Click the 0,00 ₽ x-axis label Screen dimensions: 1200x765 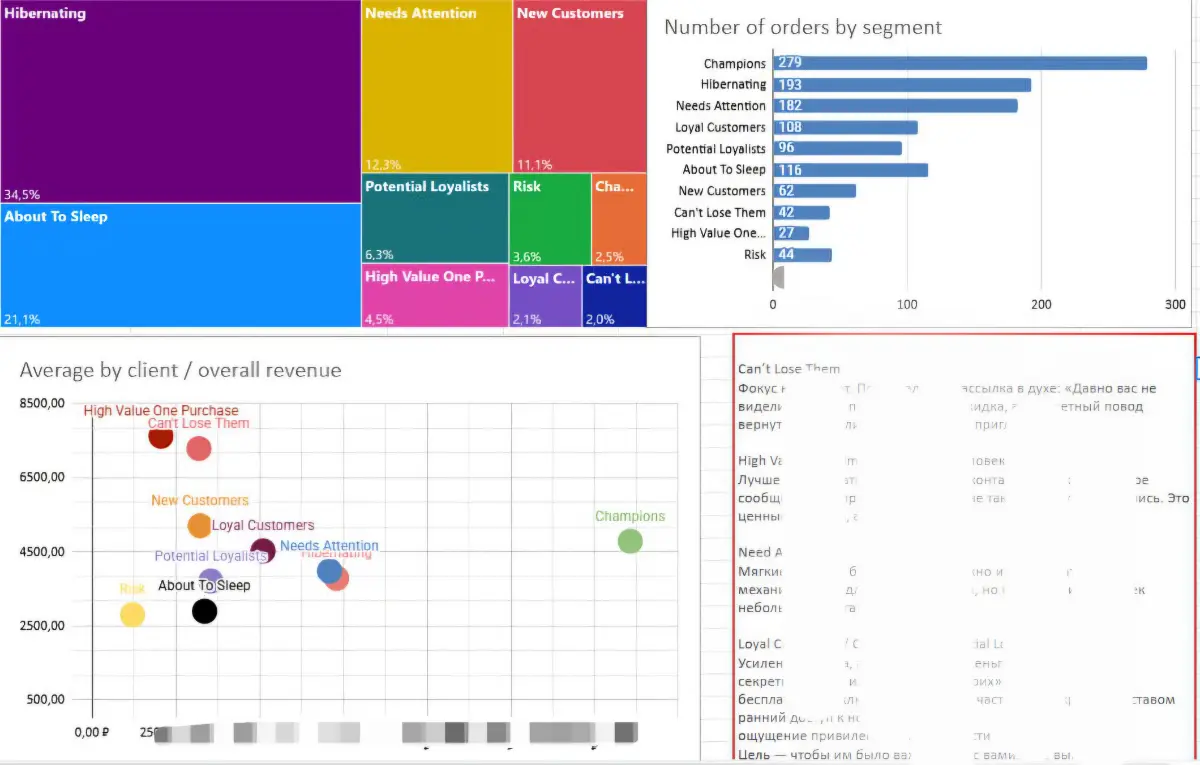click(x=92, y=733)
